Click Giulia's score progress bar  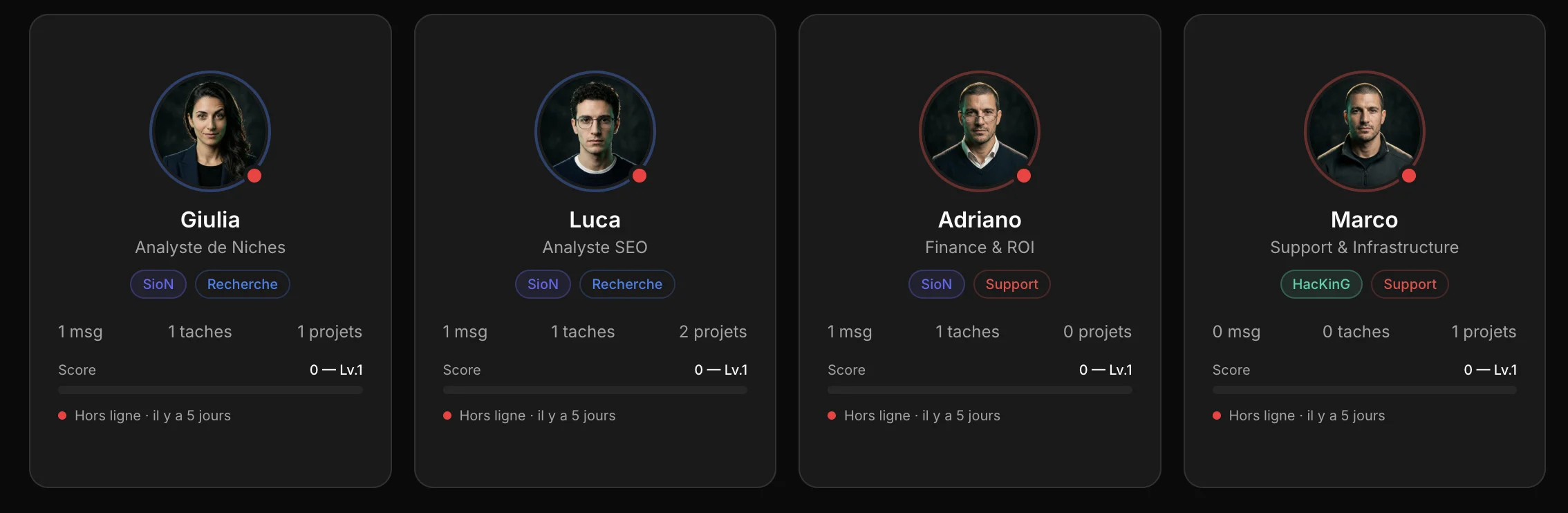click(x=209, y=390)
